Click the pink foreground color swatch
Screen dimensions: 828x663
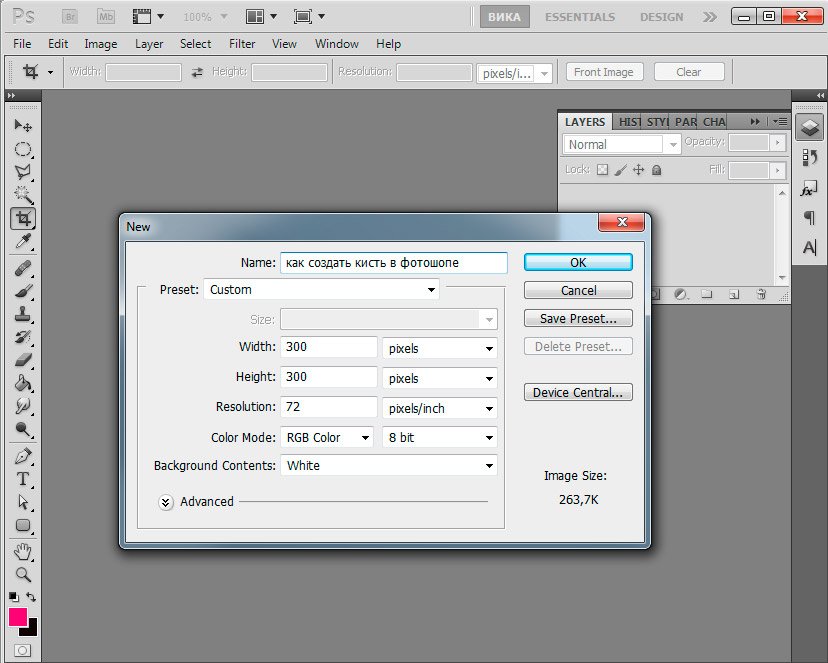coord(17,616)
